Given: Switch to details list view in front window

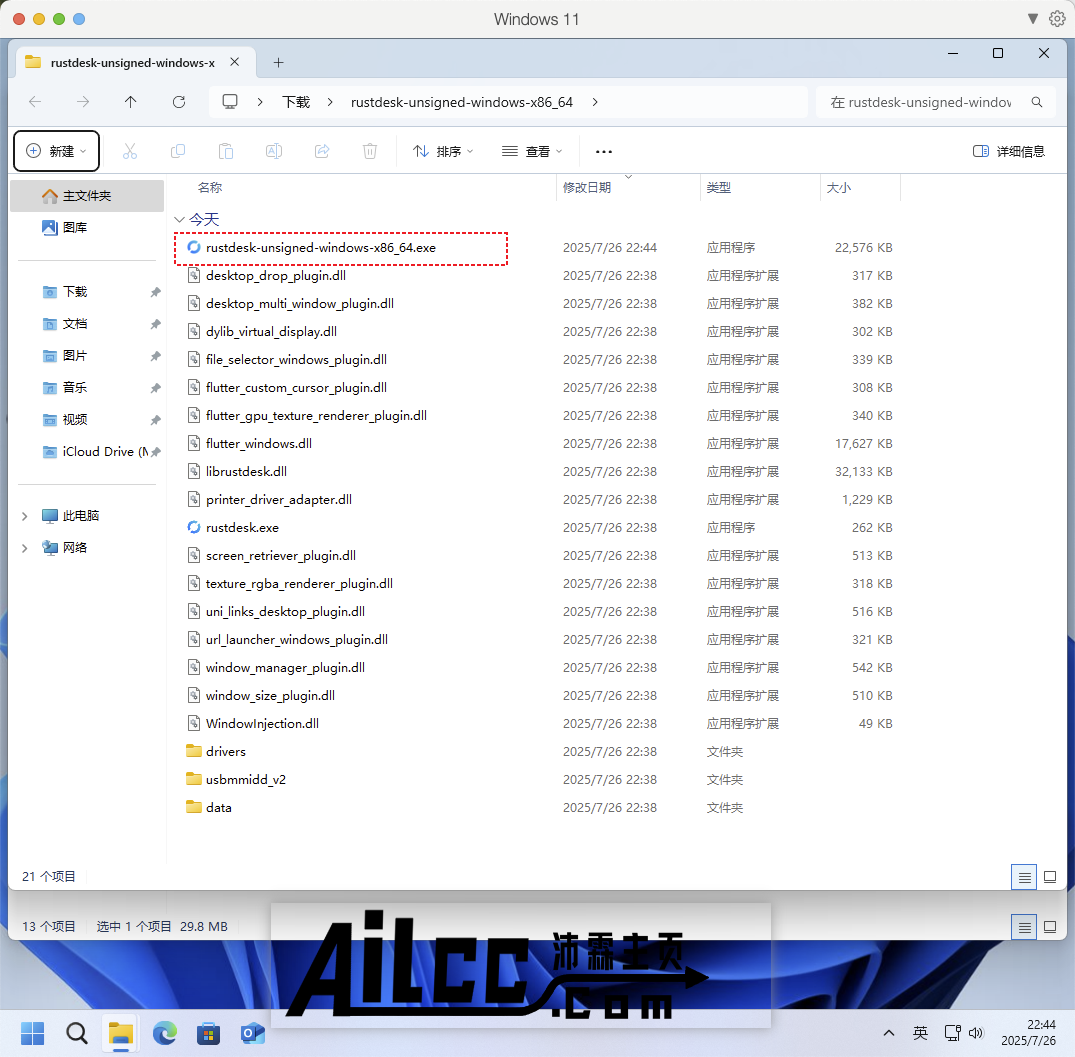Looking at the screenshot, I should tap(1024, 877).
